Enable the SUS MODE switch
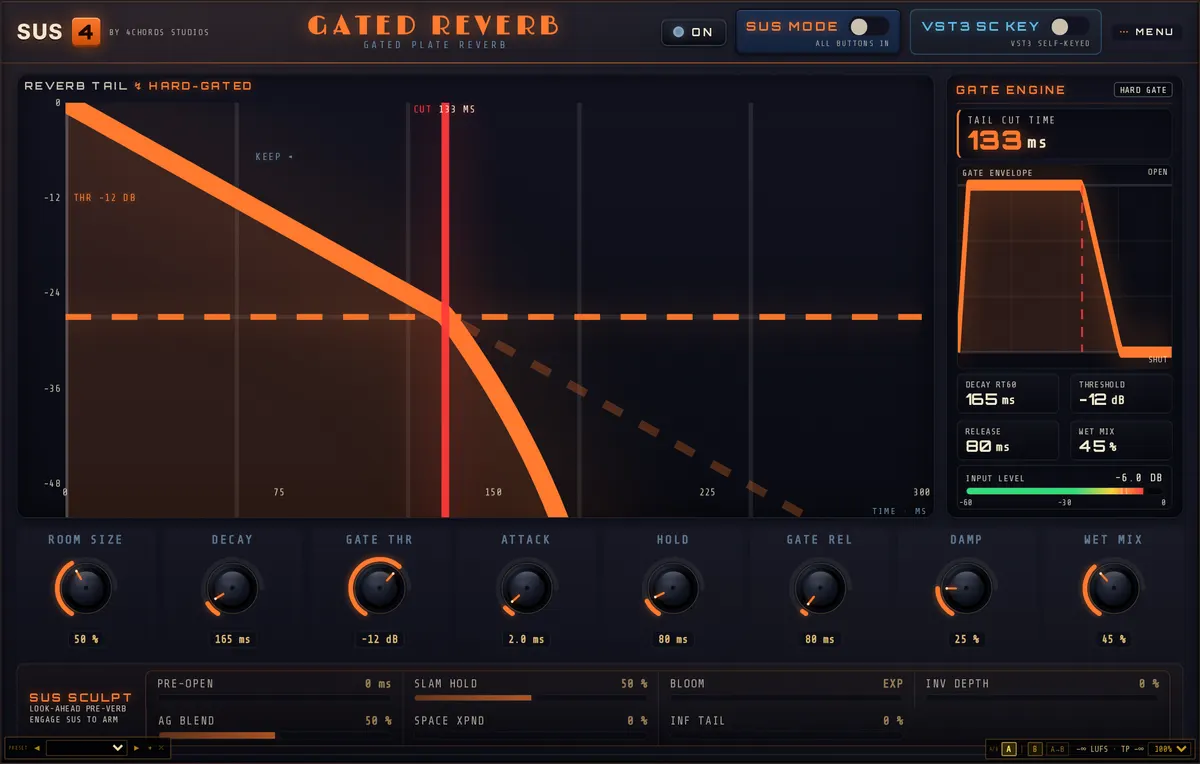1200x764 pixels. pos(868,26)
